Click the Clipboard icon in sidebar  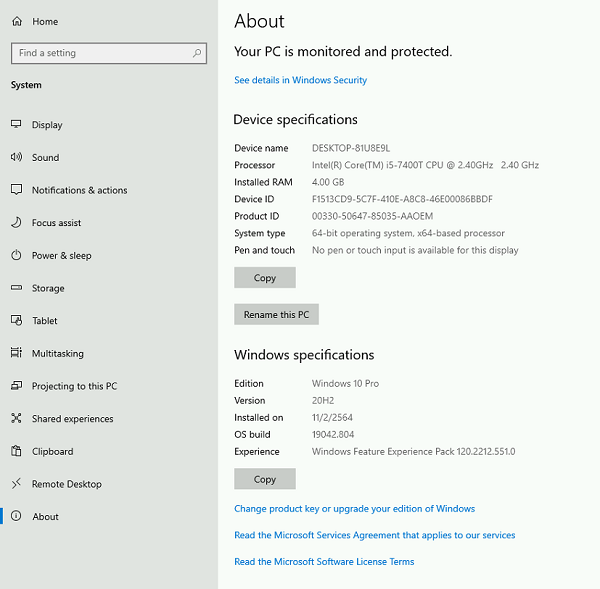pyautogui.click(x=16, y=451)
